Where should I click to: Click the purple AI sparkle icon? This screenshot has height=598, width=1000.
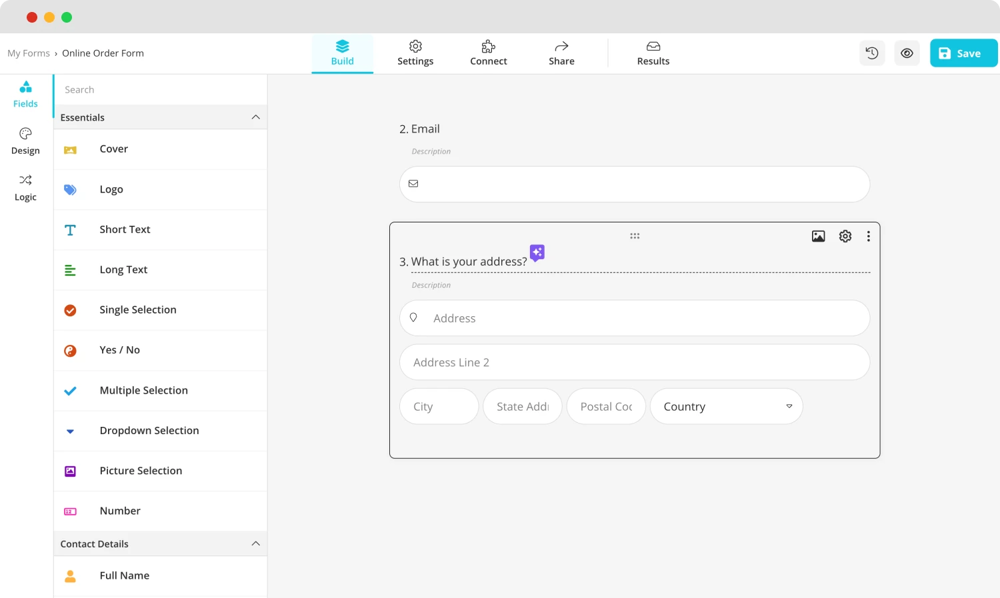pyautogui.click(x=537, y=253)
